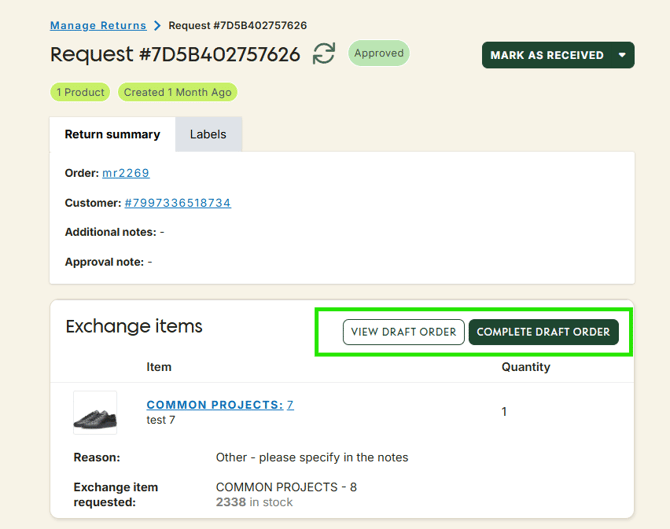Switch to the Labels tab
This screenshot has width=670, height=529.
[208, 134]
